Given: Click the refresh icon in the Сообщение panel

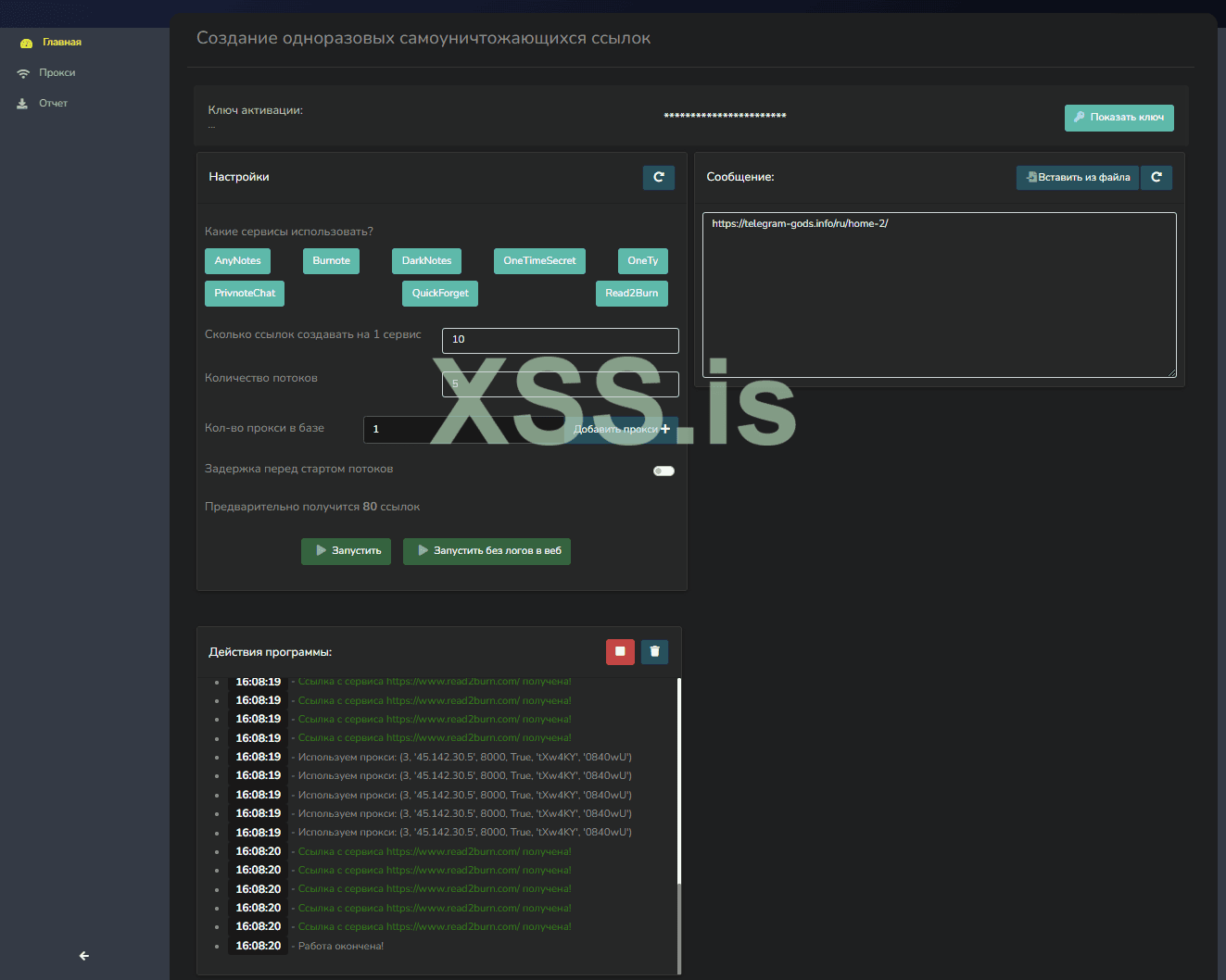Looking at the screenshot, I should click(x=1156, y=178).
